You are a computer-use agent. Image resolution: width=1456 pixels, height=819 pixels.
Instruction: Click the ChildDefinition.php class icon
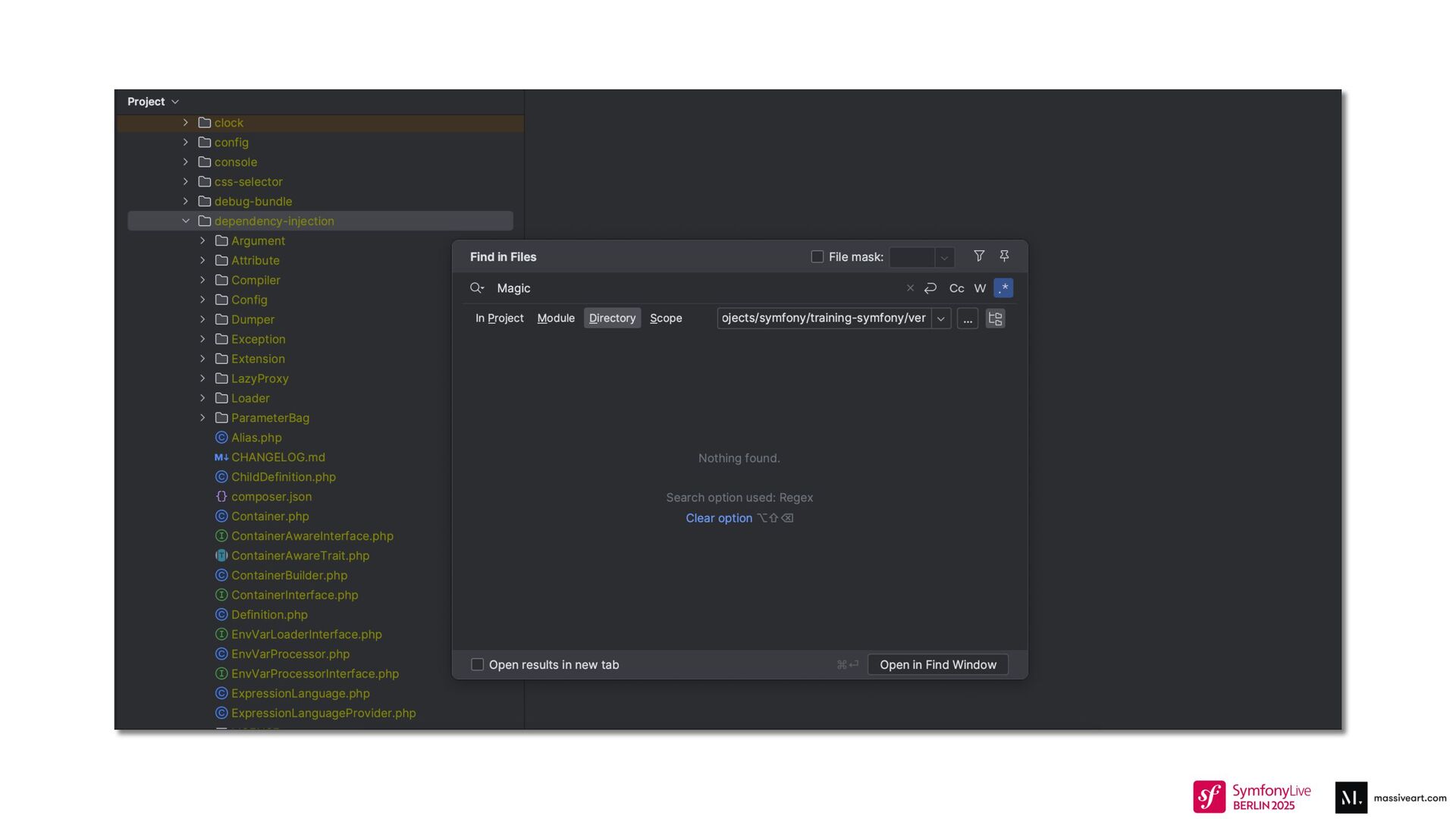[221, 477]
